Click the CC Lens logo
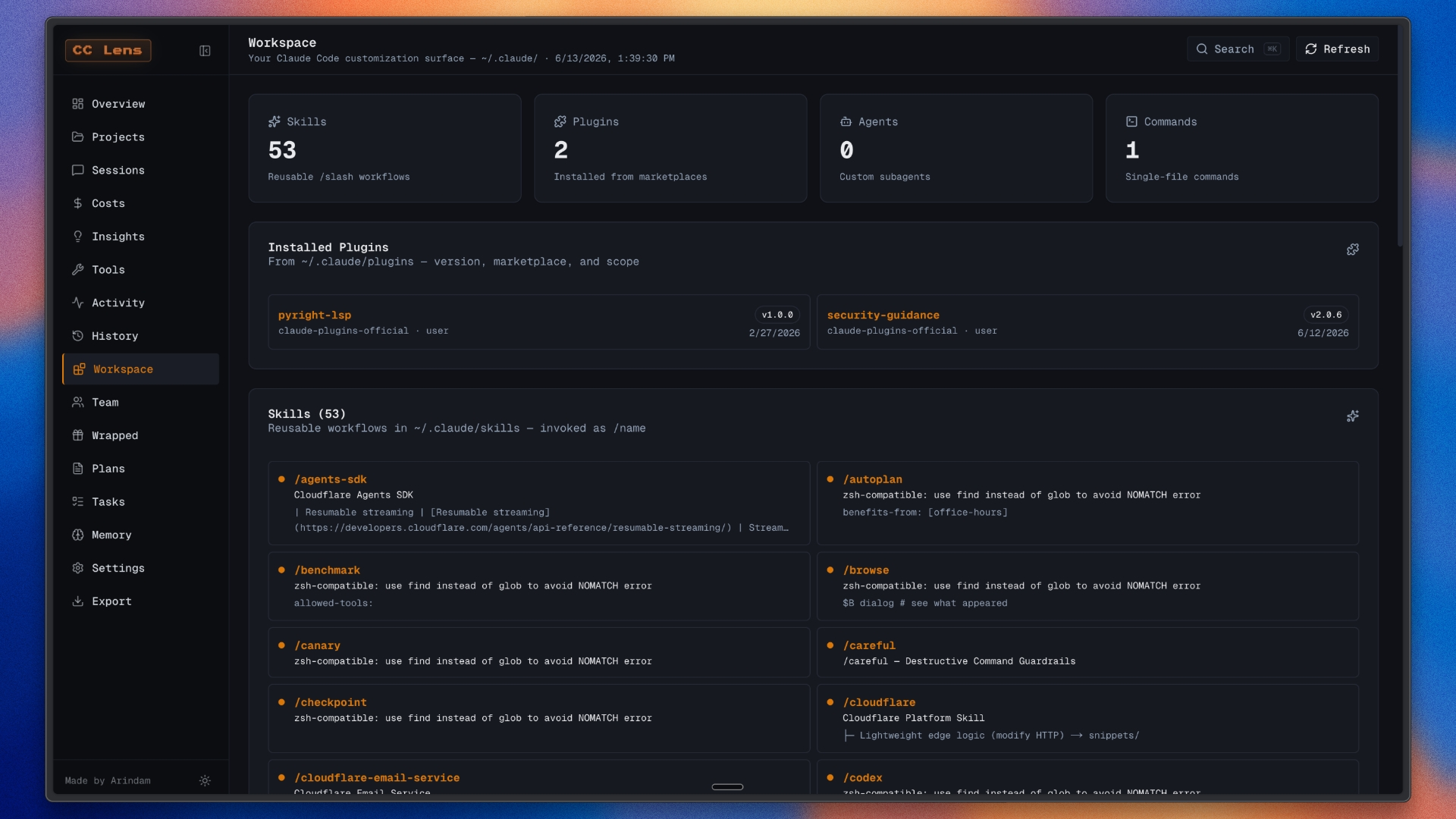Viewport: 1456px width, 819px height. 108,50
